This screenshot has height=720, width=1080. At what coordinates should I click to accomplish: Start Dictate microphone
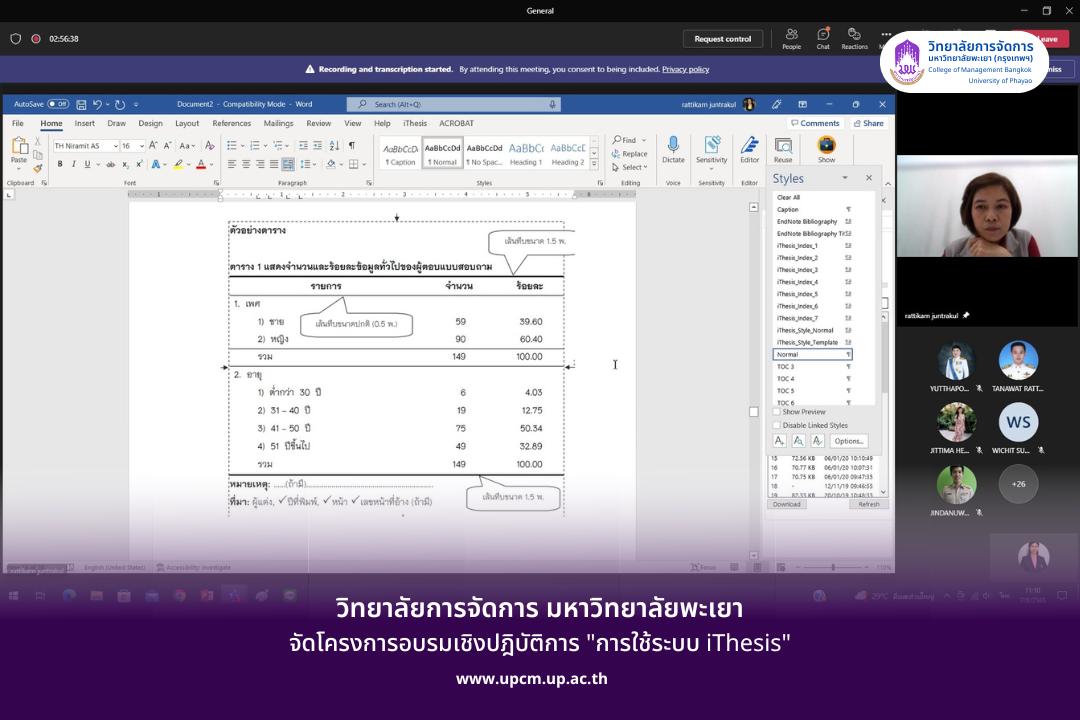(673, 150)
